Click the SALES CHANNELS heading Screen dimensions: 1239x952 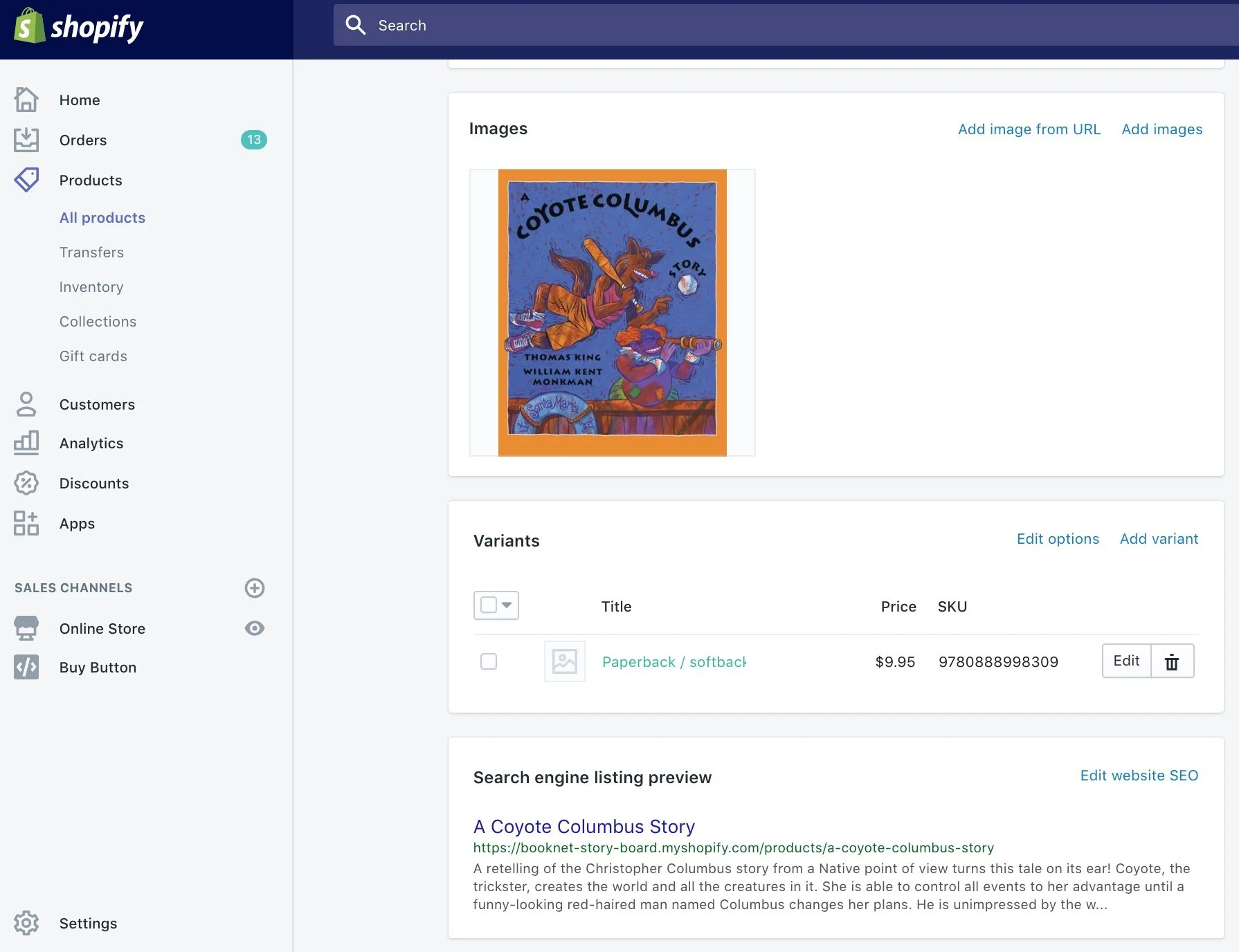click(73, 588)
